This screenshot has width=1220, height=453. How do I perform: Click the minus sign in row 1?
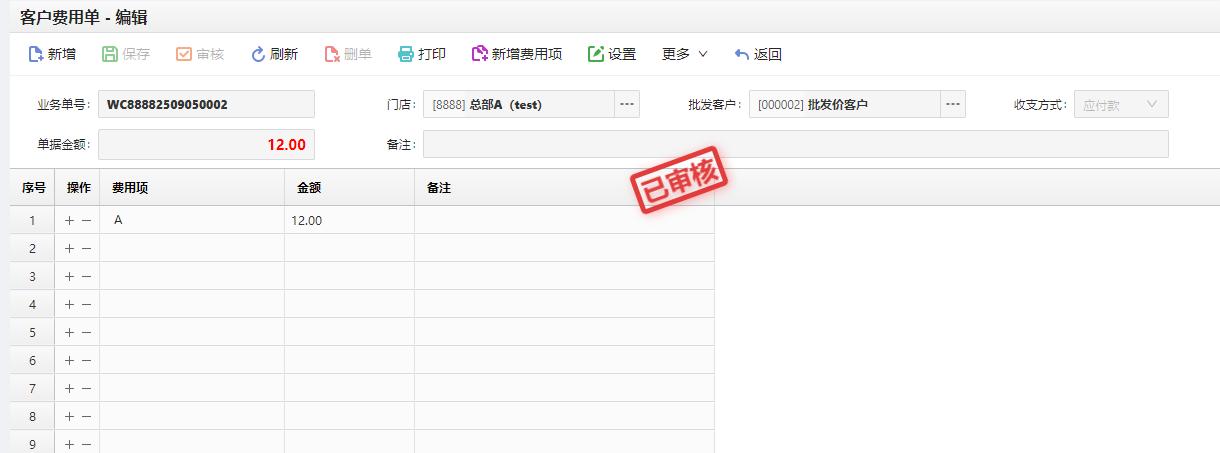pos(86,220)
